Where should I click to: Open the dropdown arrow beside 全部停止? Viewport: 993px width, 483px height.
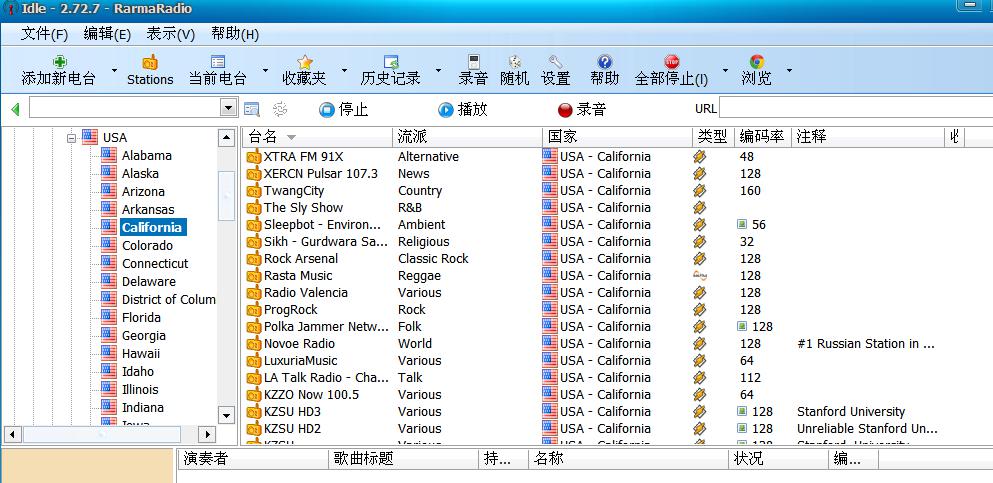(x=726, y=70)
